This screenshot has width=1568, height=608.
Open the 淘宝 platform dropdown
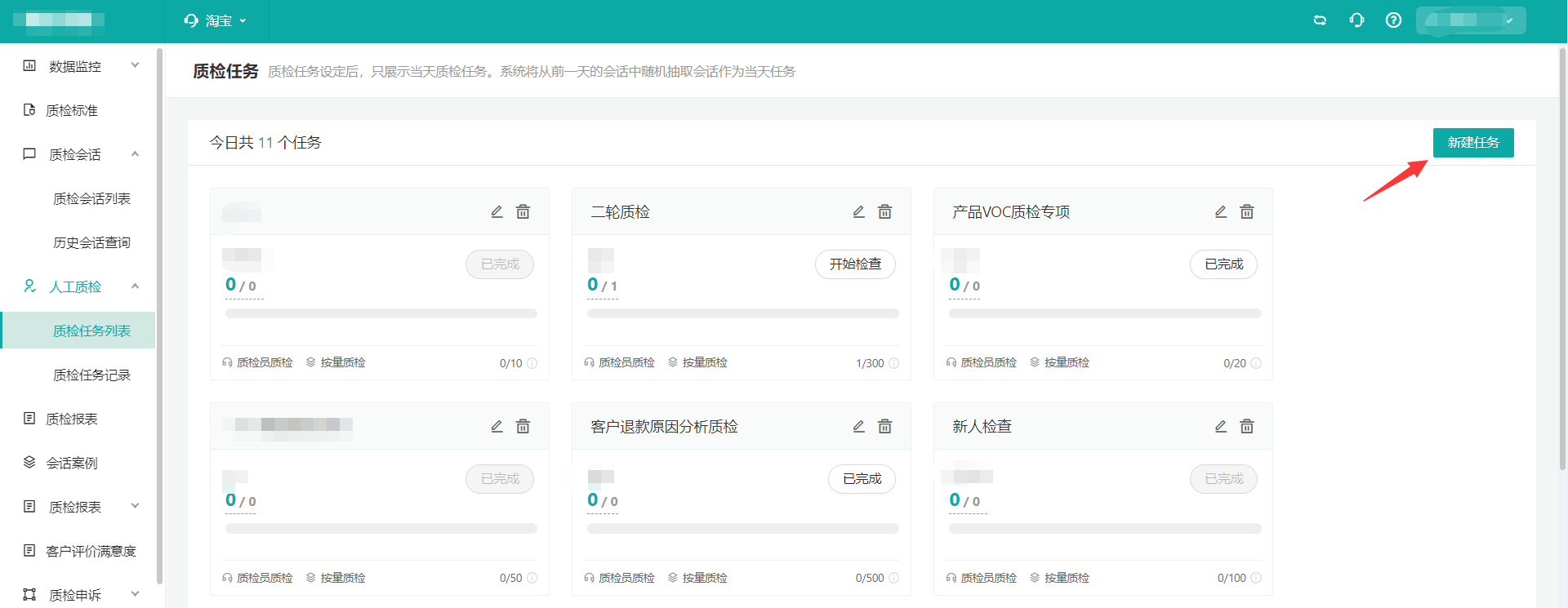(x=216, y=20)
